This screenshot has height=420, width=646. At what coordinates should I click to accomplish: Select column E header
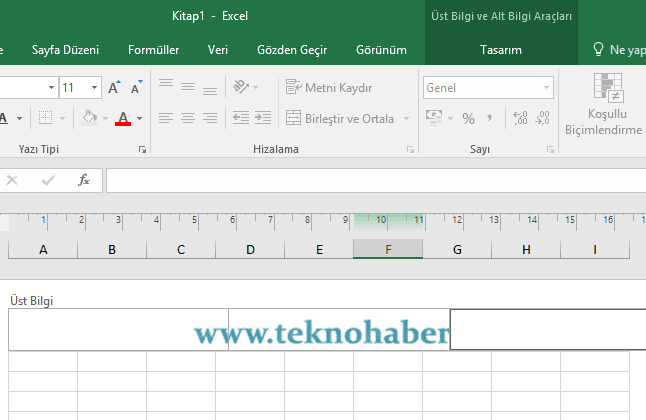319,249
